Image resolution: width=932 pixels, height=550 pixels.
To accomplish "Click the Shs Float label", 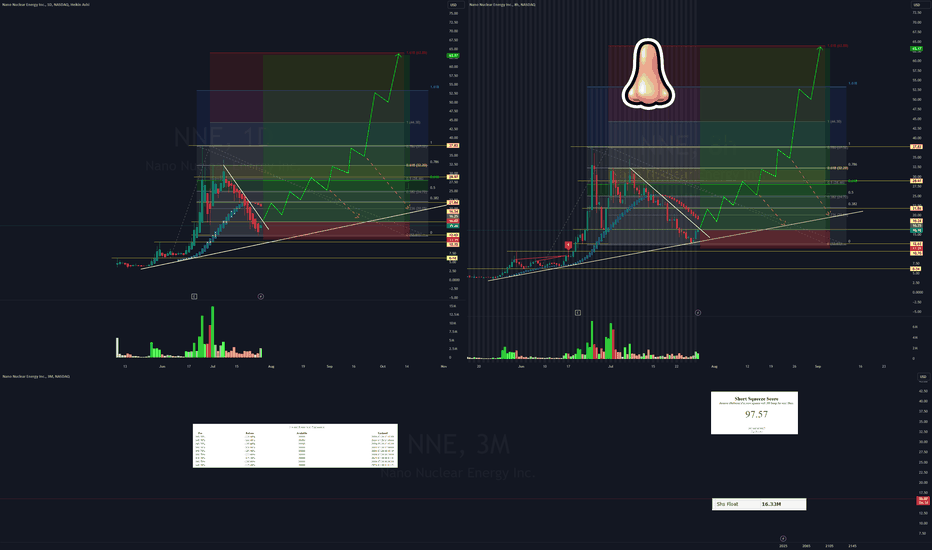I will click(727, 504).
